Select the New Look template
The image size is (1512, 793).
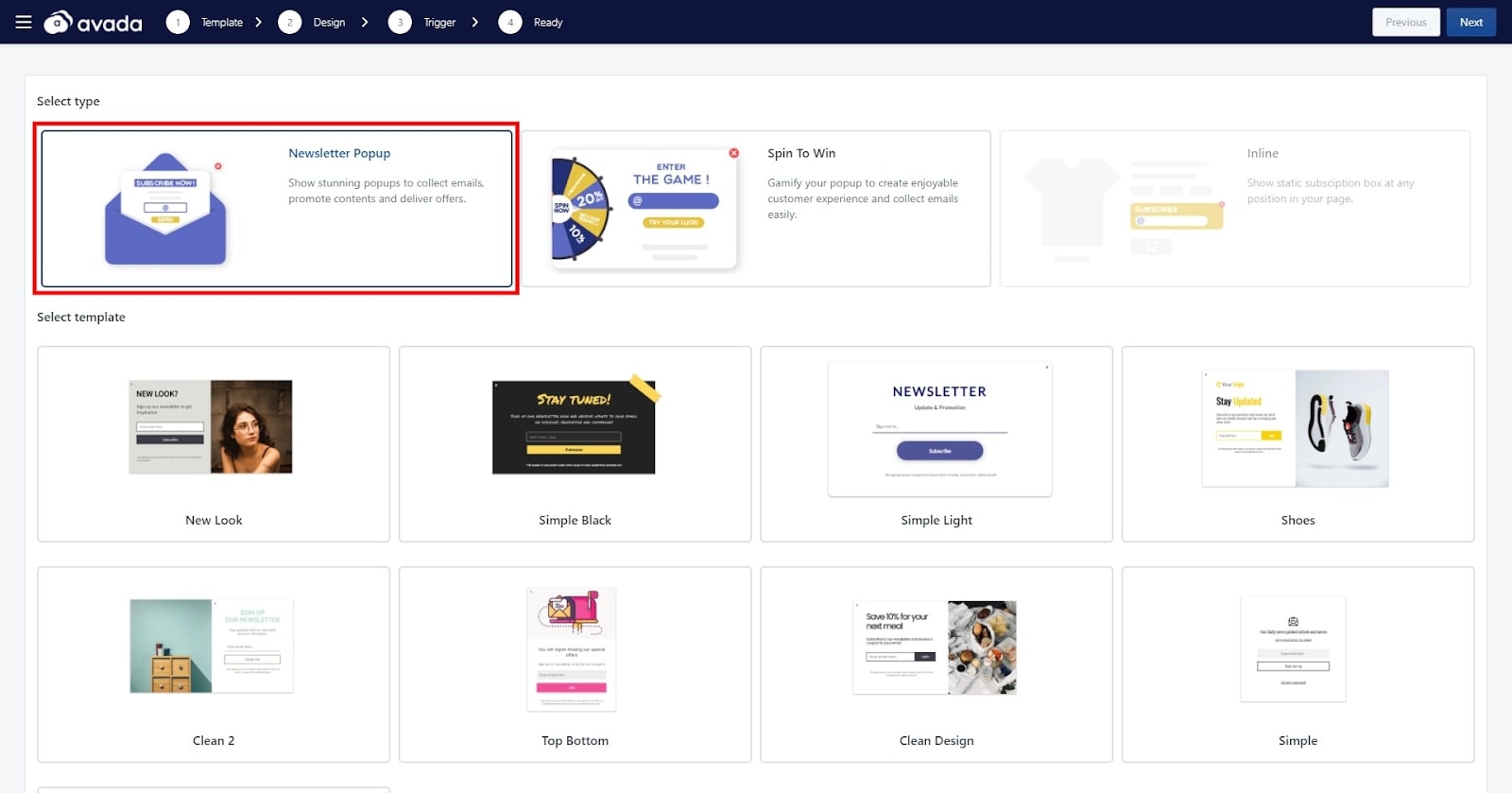[x=214, y=443]
